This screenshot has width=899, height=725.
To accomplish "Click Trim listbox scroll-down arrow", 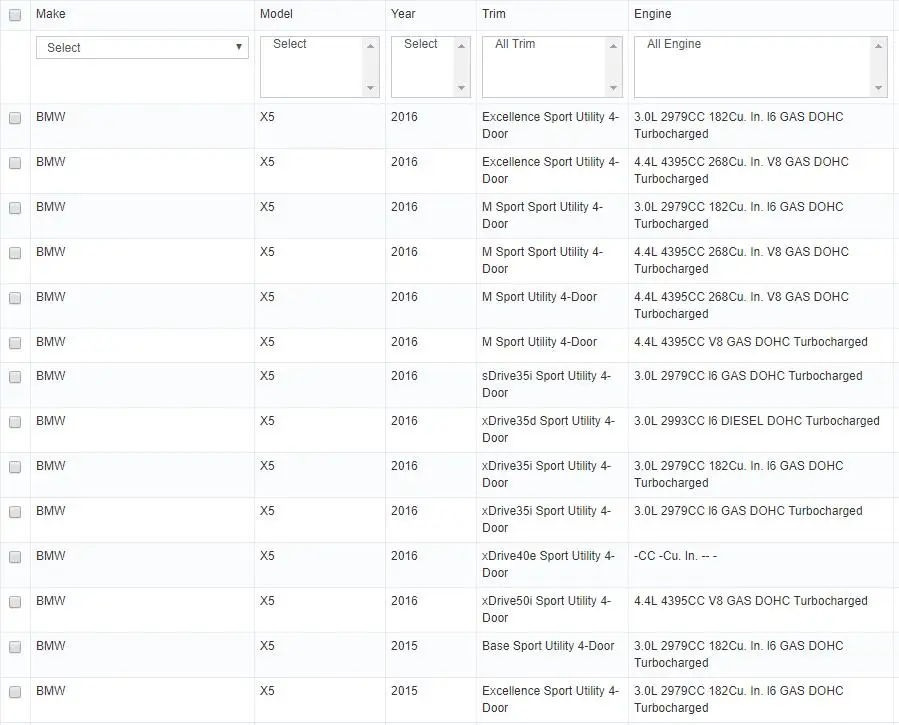I will point(613,88).
